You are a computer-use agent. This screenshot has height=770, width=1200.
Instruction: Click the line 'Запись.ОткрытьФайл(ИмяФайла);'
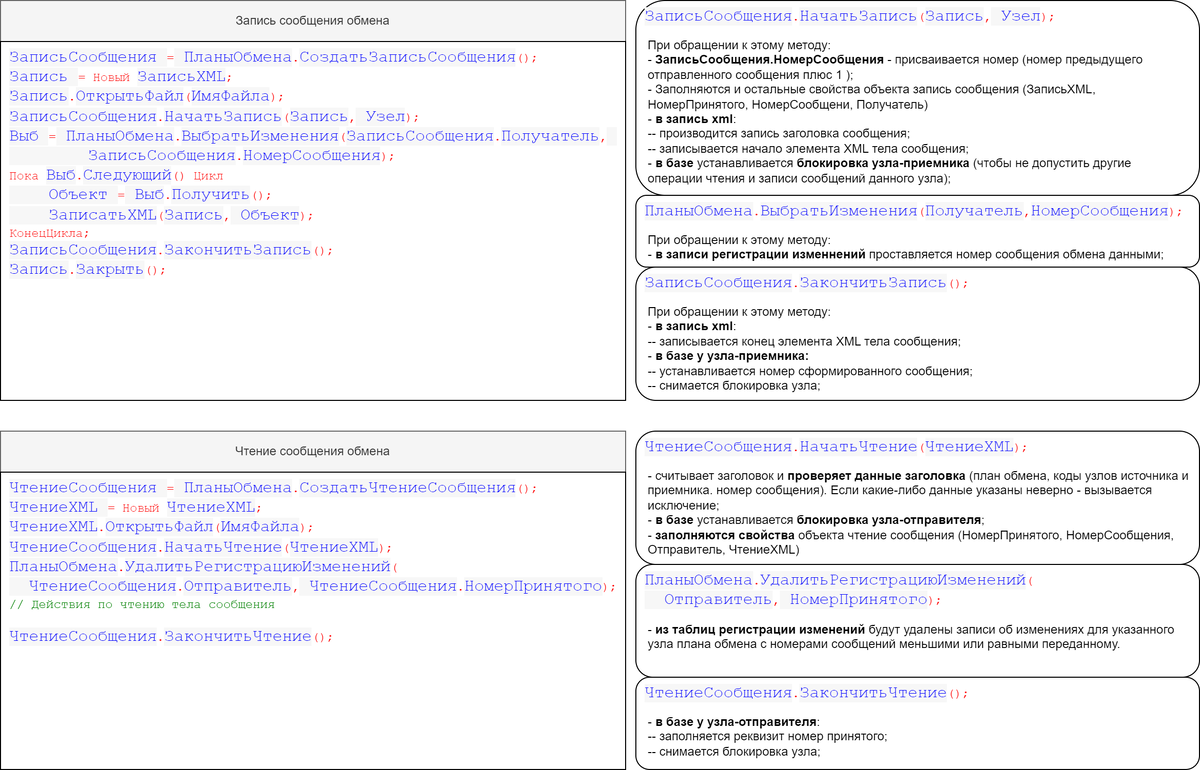click(x=147, y=96)
